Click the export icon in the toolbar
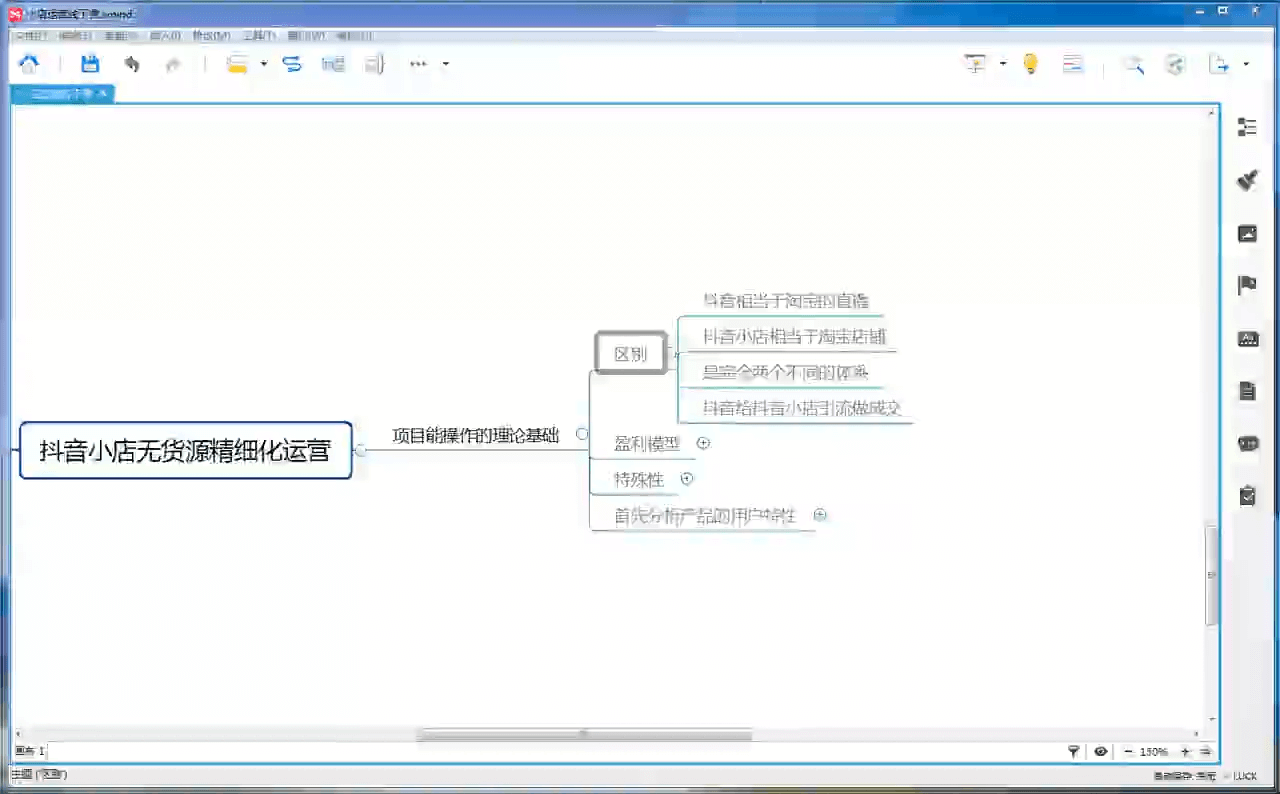This screenshot has width=1280, height=794. coord(1219,64)
